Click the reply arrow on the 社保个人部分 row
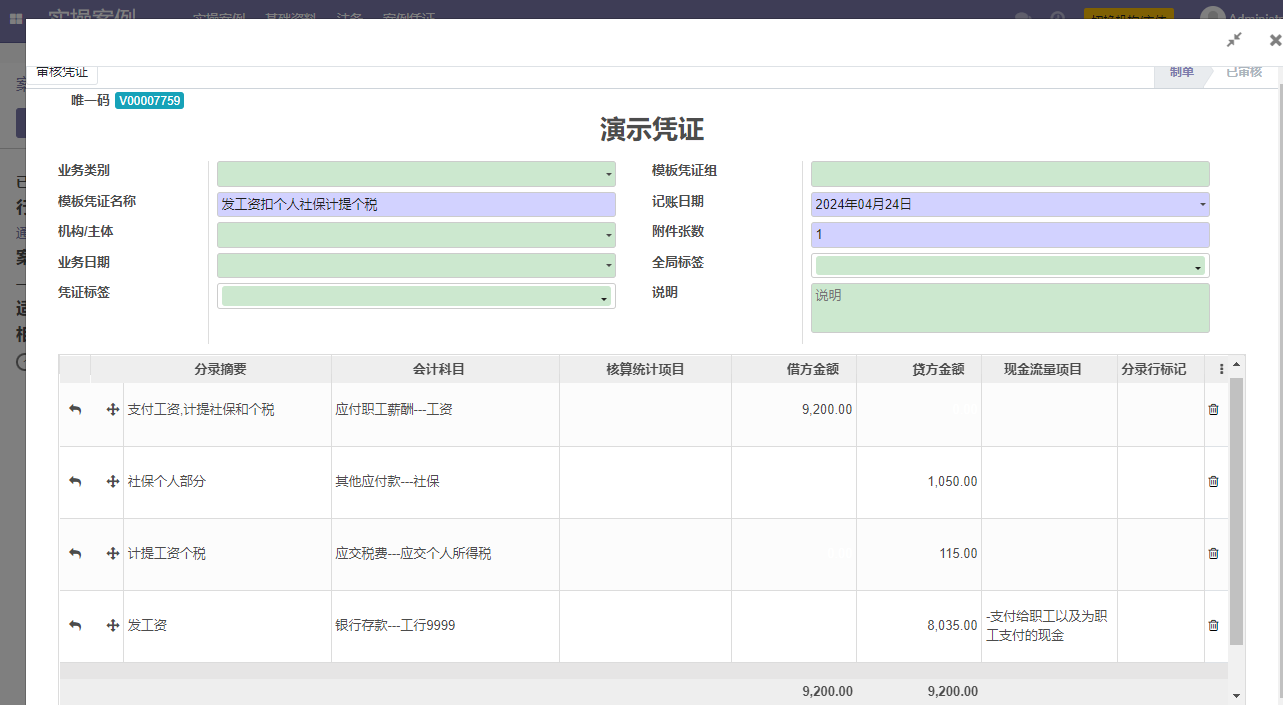1283x705 pixels. coord(75,481)
